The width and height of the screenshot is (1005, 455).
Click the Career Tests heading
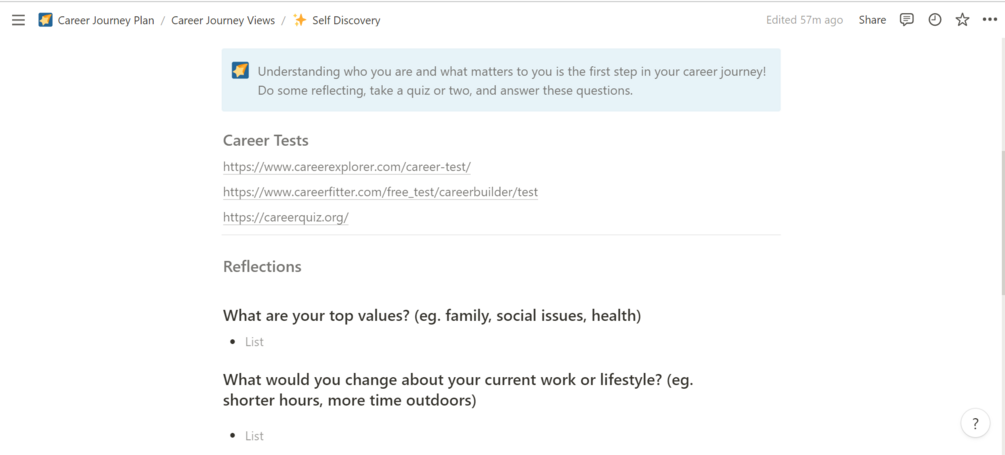265,141
